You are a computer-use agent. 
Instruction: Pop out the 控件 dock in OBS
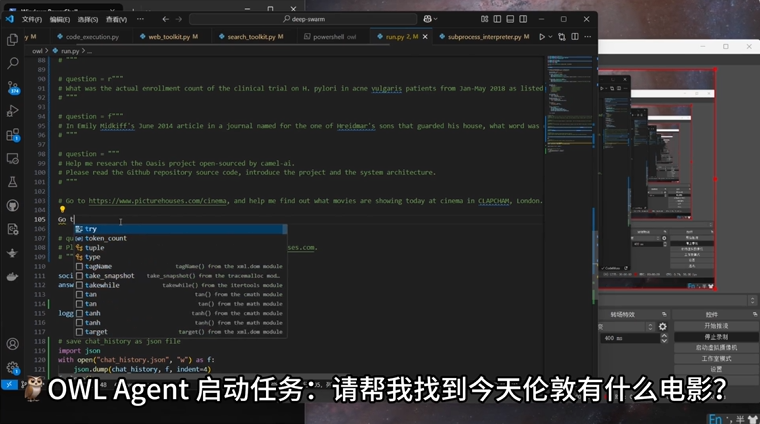(755, 314)
